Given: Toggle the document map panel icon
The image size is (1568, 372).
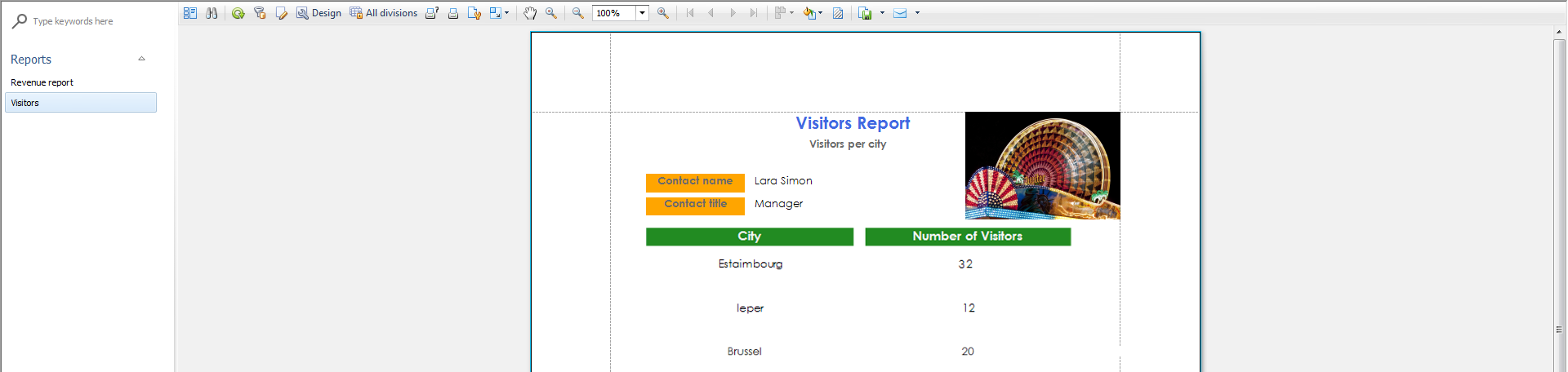Looking at the screenshot, I should 190,13.
